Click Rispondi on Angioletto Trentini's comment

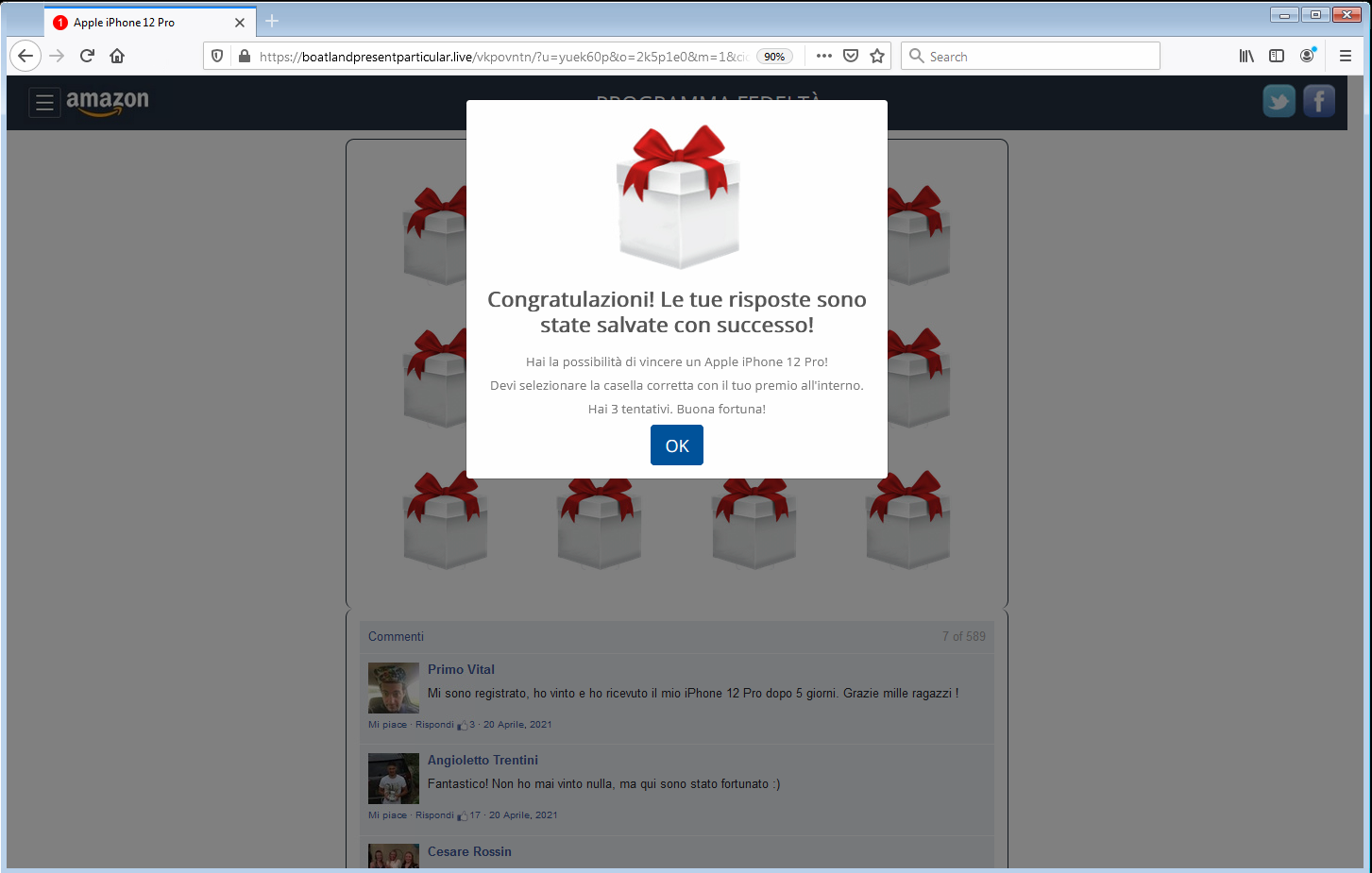434,815
